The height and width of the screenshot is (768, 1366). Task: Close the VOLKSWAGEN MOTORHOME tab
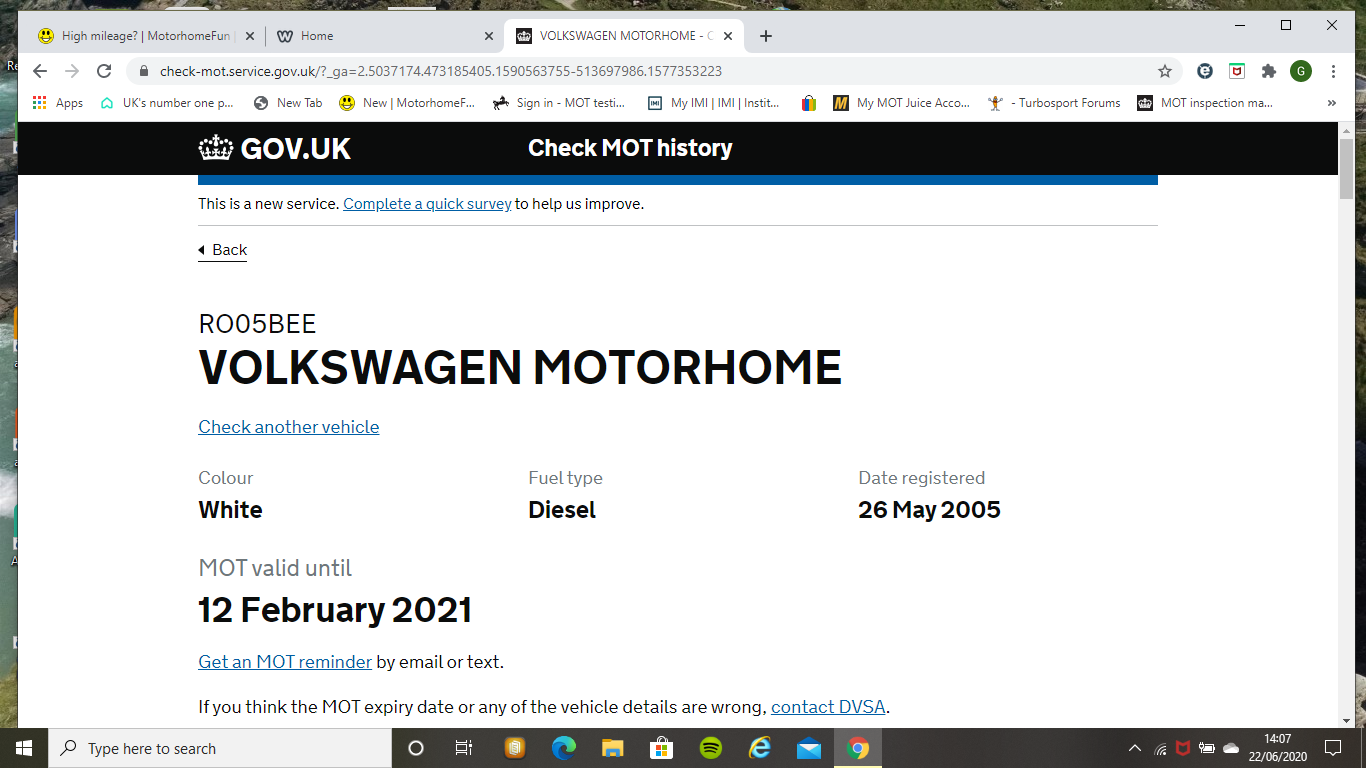coord(728,36)
